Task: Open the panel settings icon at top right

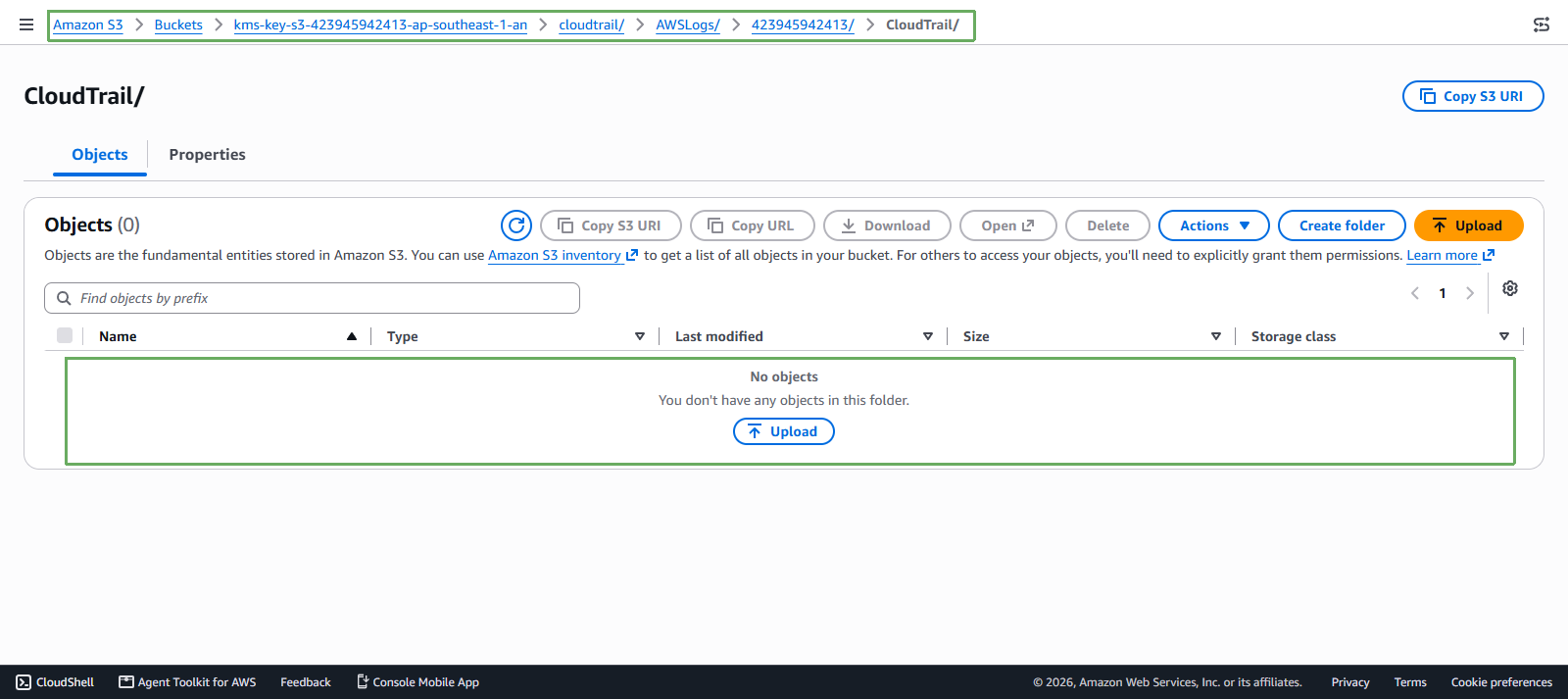Action: (1542, 25)
